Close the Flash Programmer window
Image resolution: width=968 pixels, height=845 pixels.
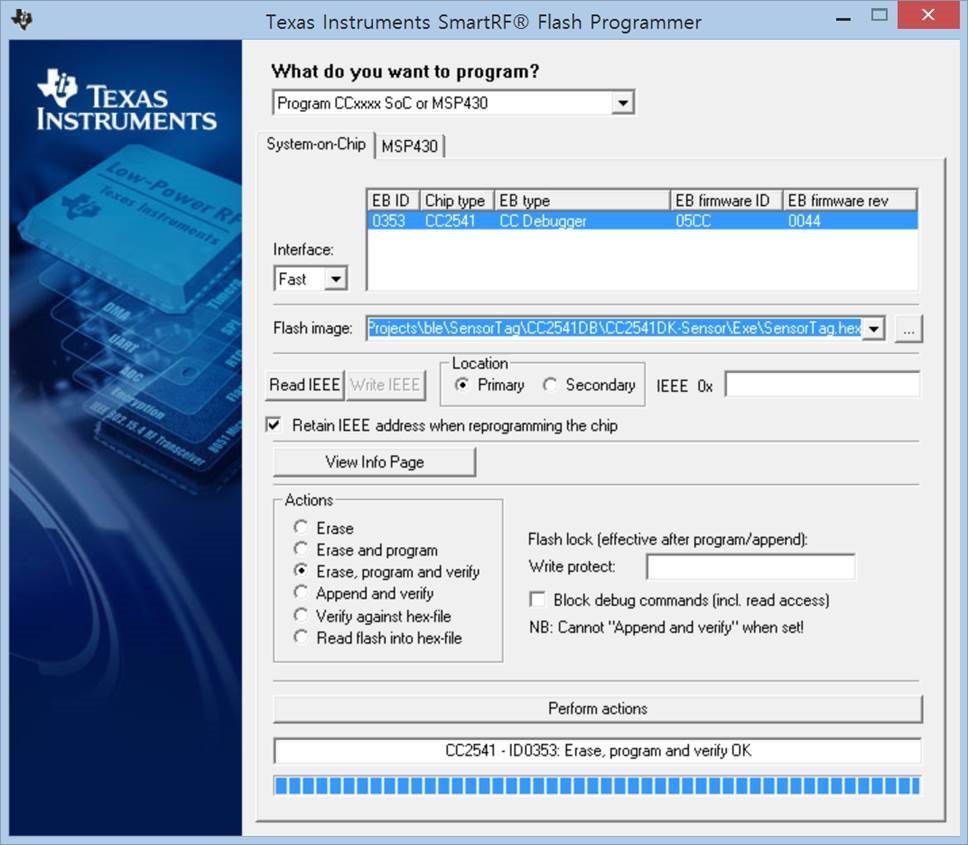(x=928, y=15)
